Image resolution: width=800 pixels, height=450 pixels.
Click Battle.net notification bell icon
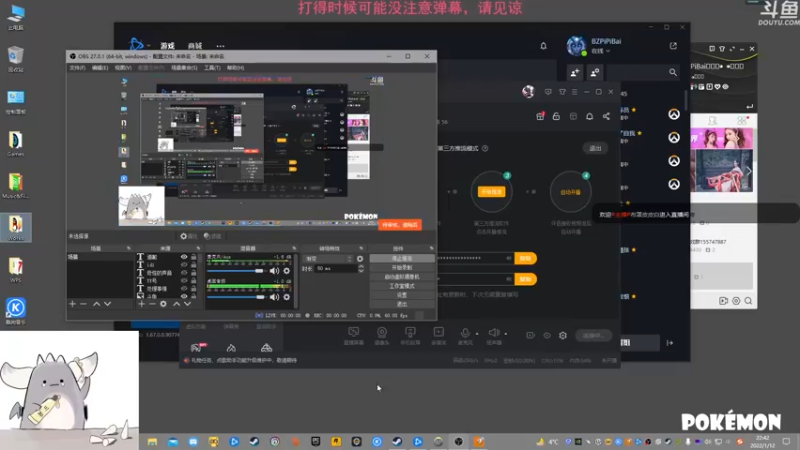[543, 46]
